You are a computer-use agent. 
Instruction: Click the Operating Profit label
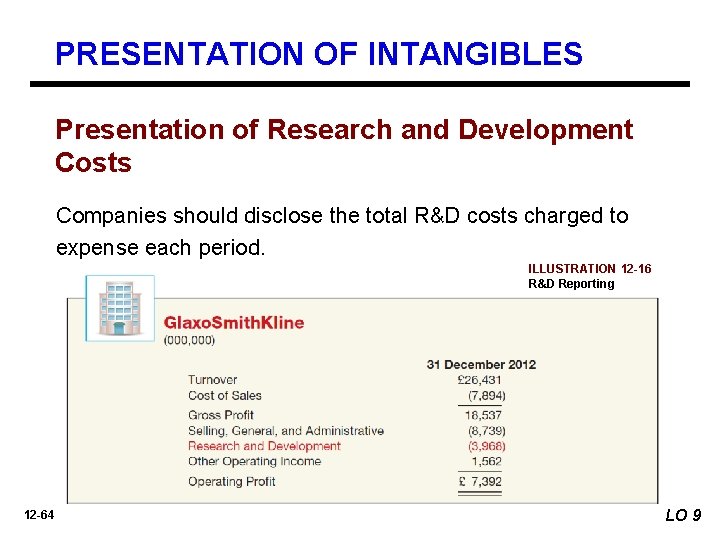point(231,481)
